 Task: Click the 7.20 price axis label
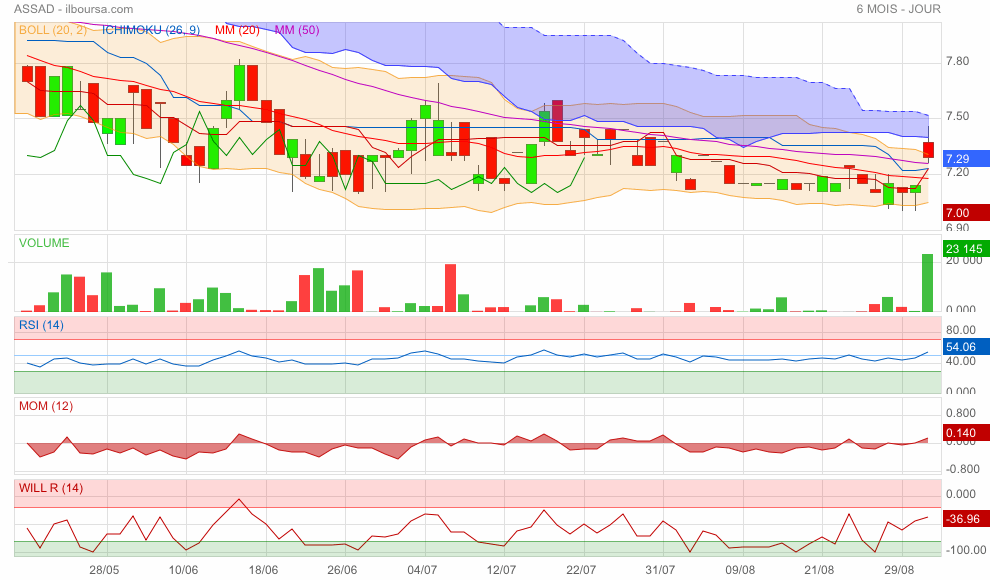tap(957, 172)
